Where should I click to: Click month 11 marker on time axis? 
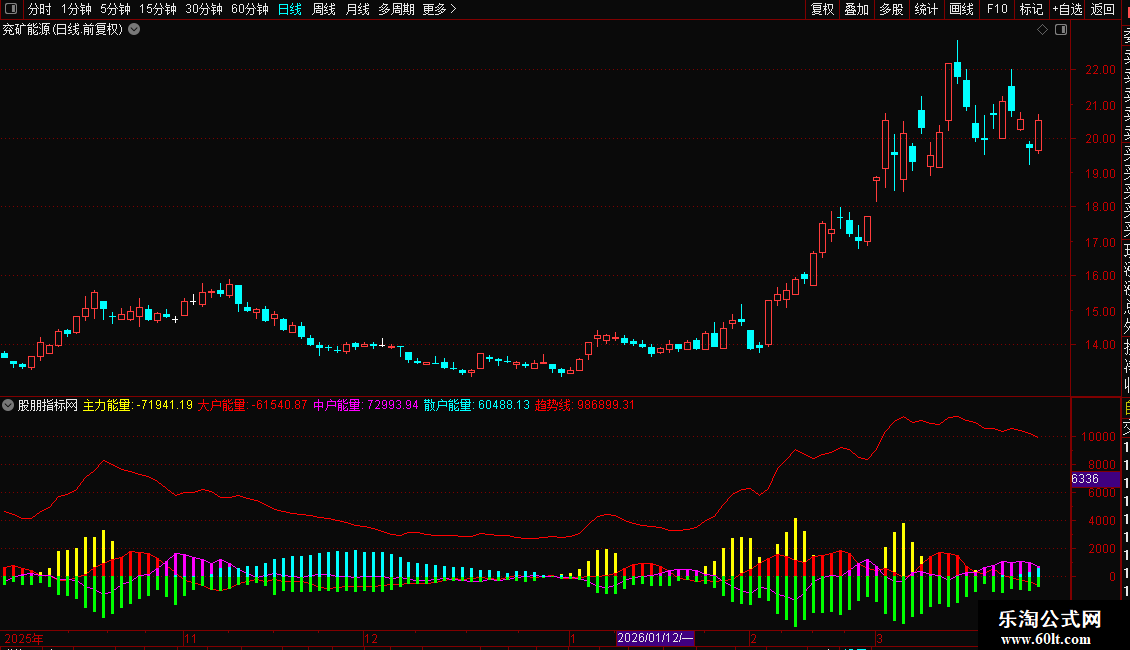[x=190, y=638]
